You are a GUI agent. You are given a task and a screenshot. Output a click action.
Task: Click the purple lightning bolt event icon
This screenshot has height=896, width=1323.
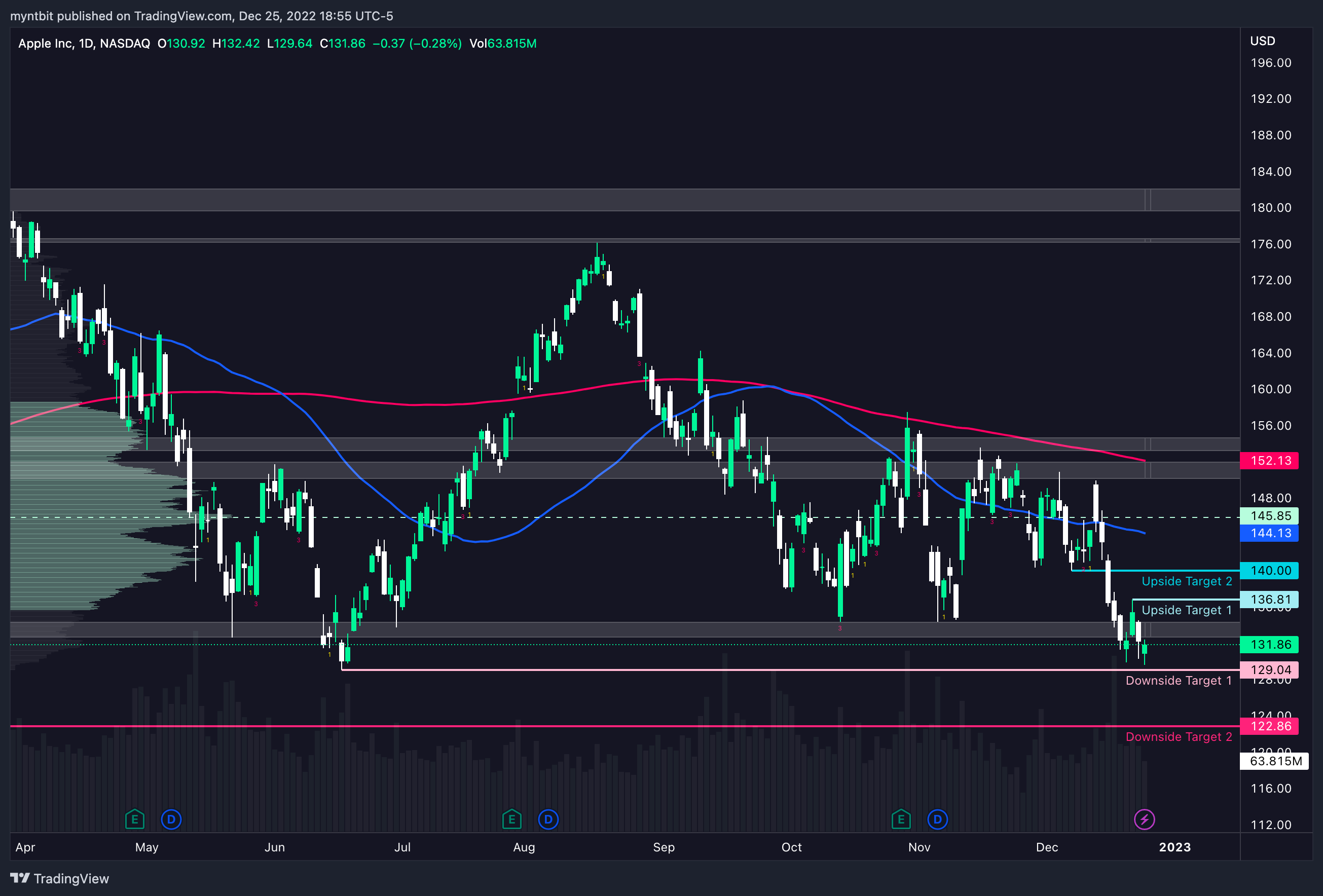pyautogui.click(x=1144, y=819)
